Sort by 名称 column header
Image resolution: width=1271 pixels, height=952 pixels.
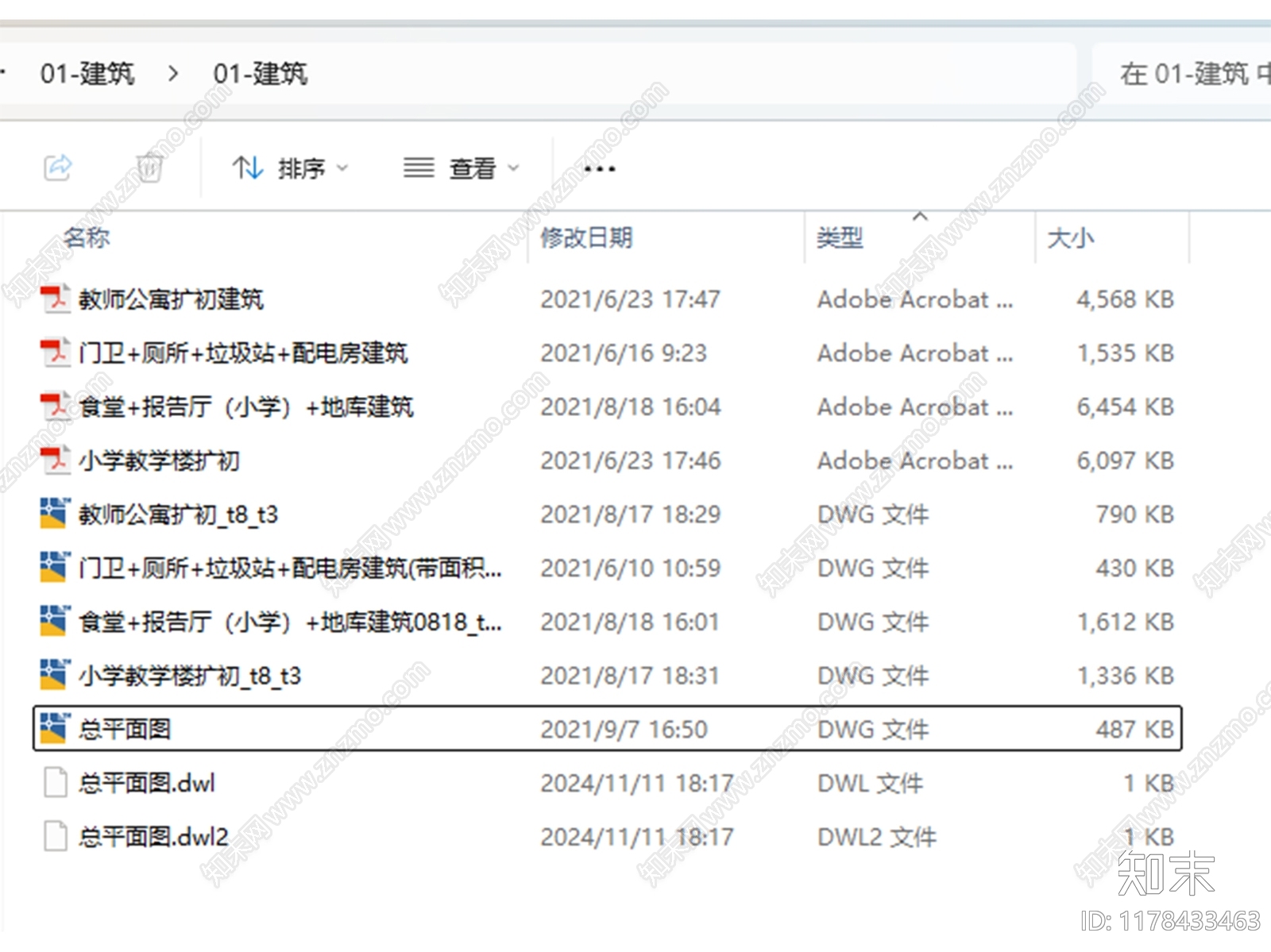tap(87, 237)
